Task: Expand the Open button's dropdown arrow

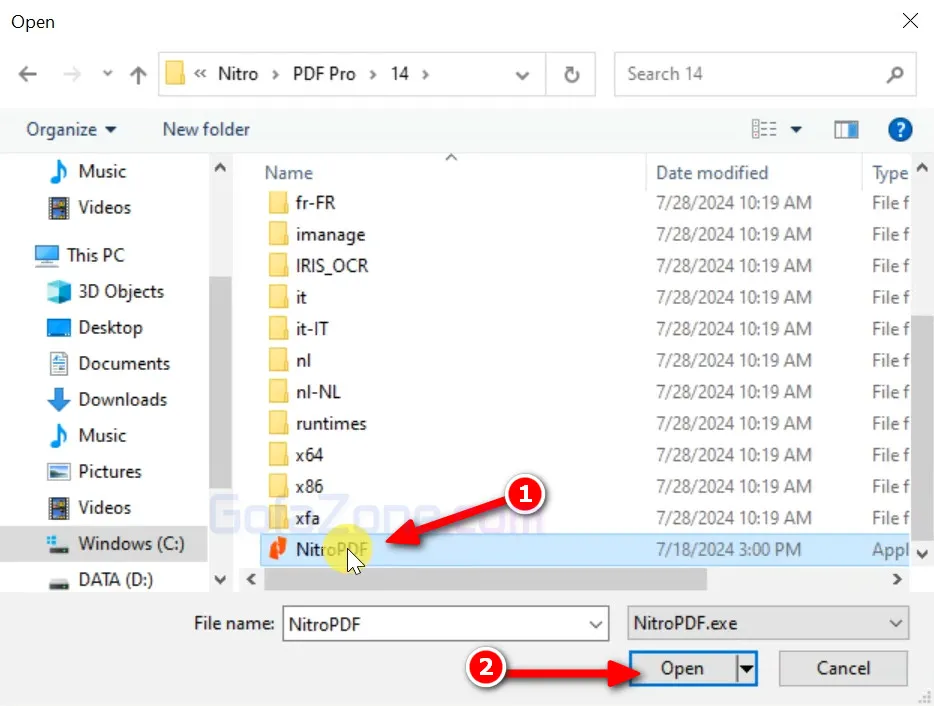Action: coord(747,668)
